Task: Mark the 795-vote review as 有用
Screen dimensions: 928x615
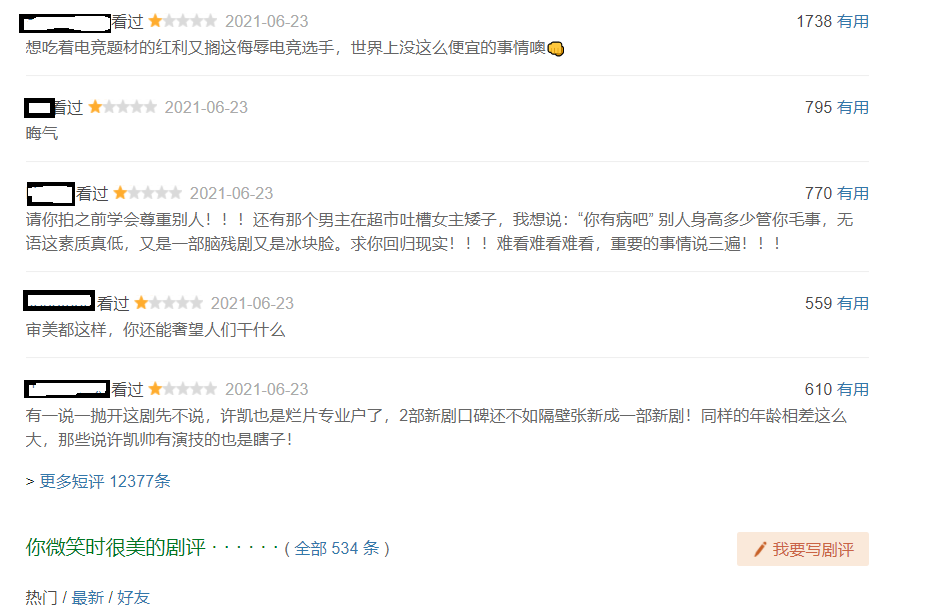Action: pyautogui.click(x=853, y=107)
